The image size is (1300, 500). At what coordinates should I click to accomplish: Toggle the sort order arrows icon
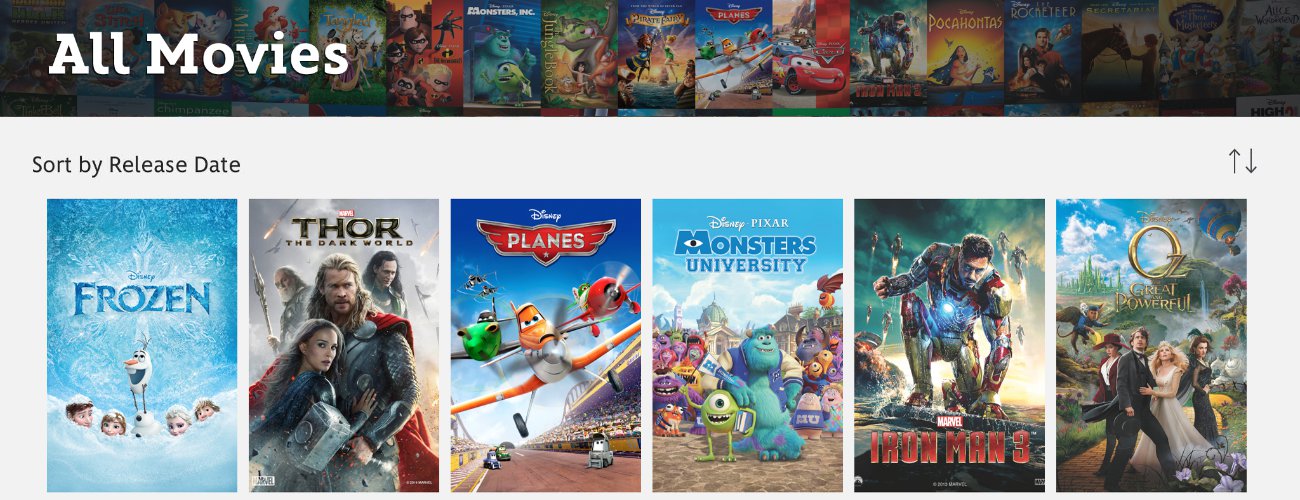(1243, 161)
